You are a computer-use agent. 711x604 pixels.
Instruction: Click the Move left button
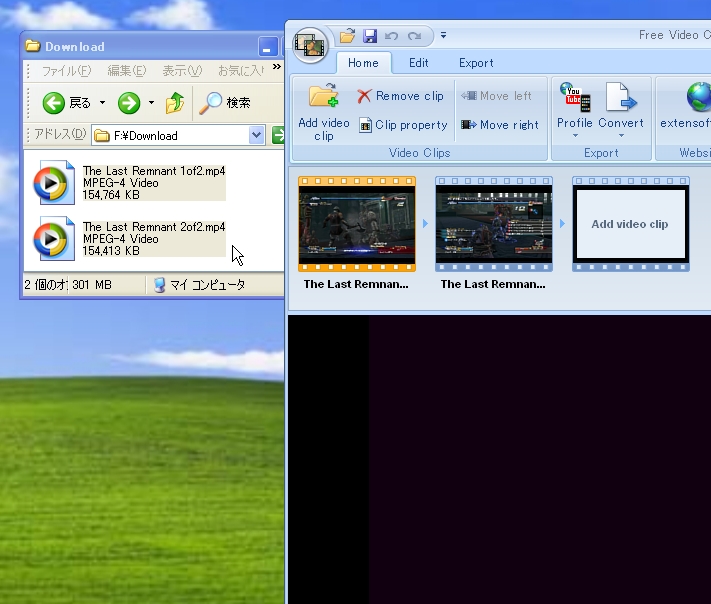coord(496,96)
